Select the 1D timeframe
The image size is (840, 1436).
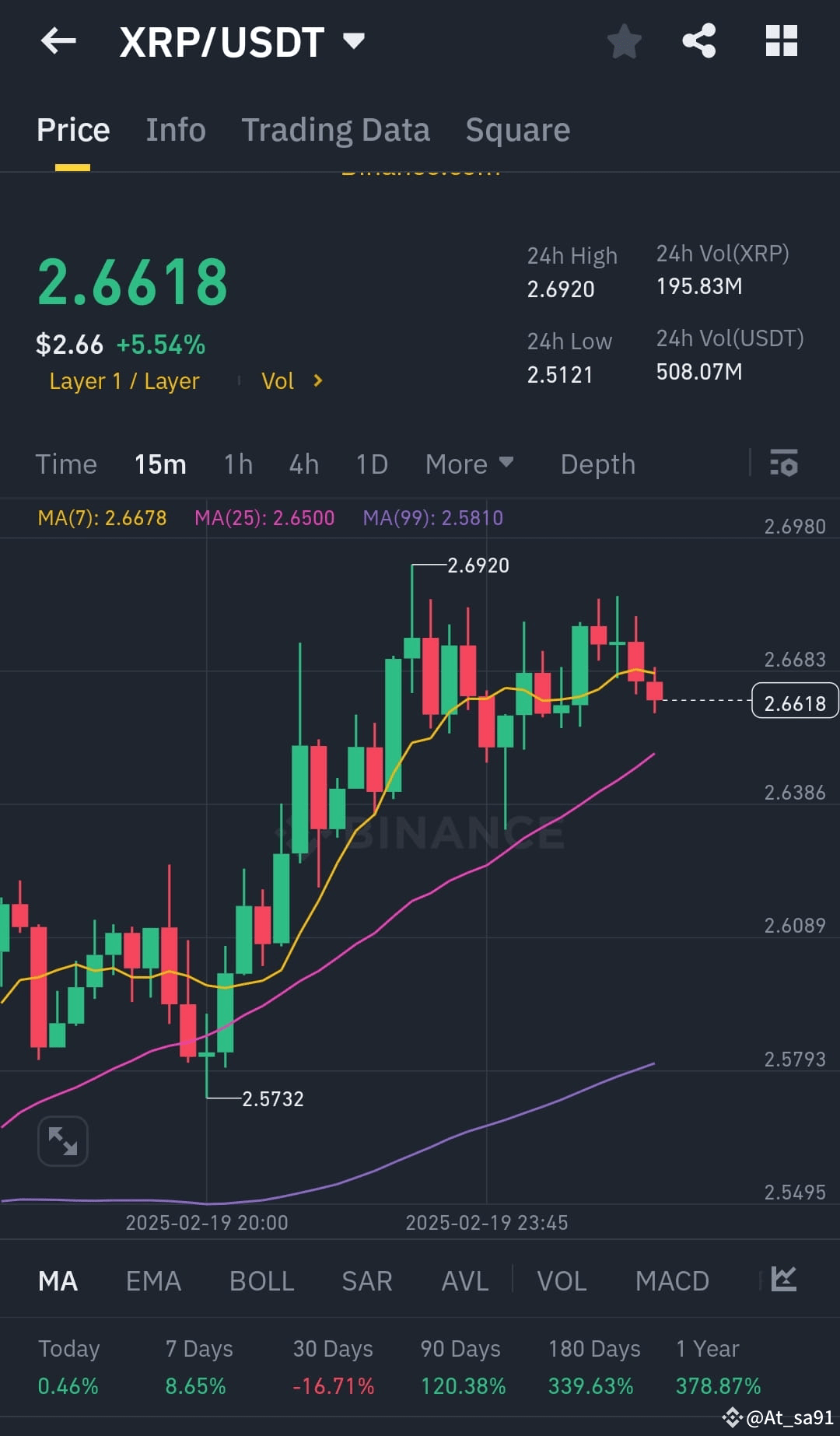371,464
